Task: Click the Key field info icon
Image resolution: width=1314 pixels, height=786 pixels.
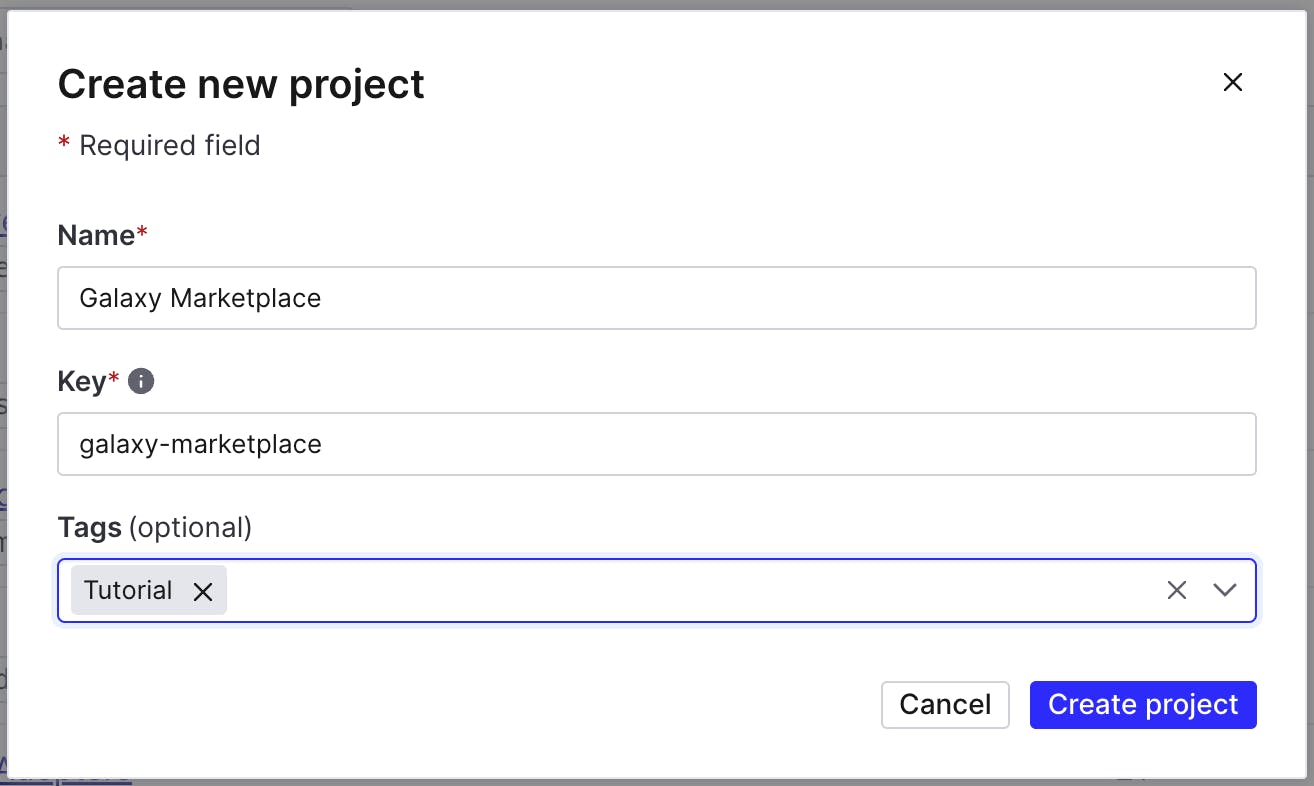Action: point(141,381)
